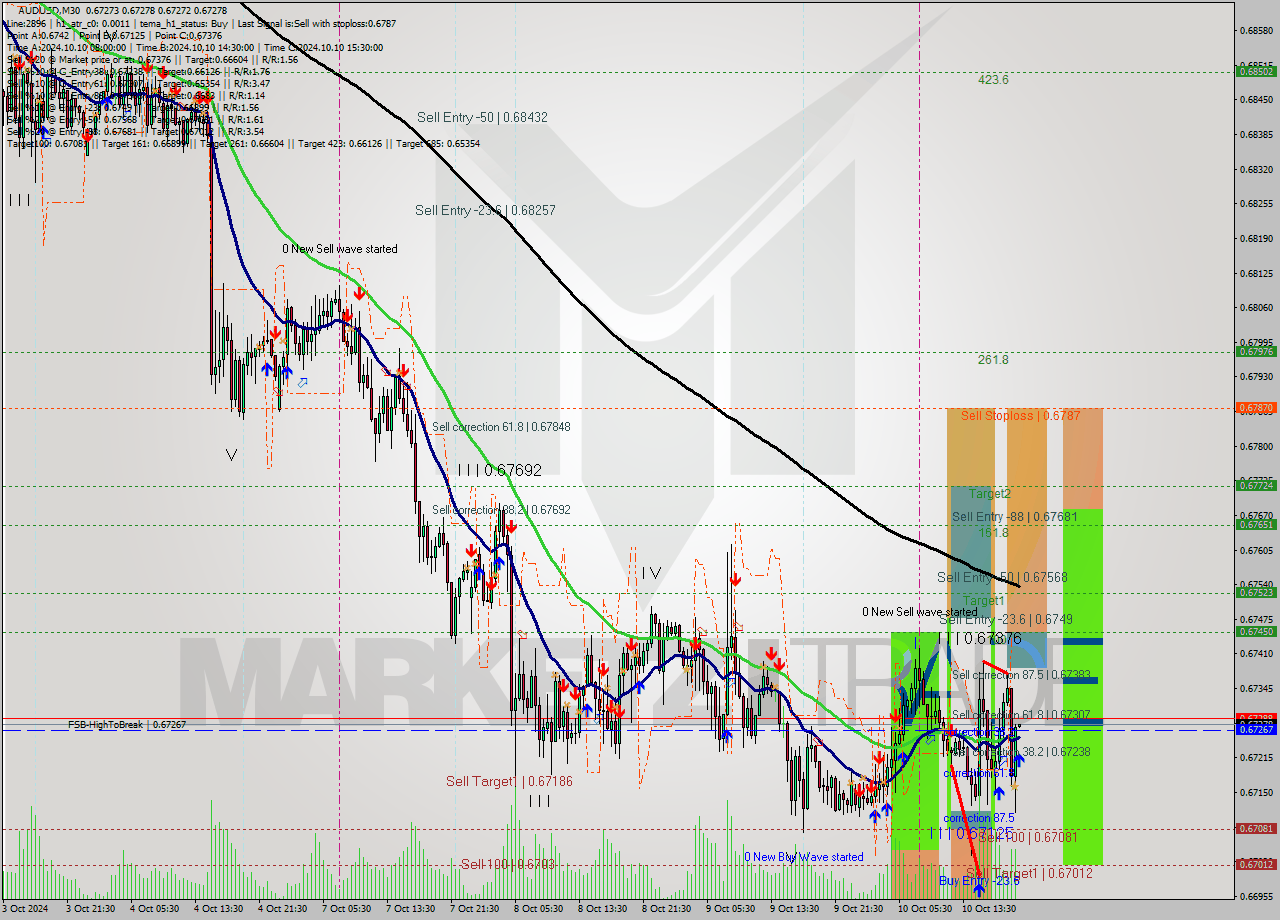Image resolution: width=1280 pixels, height=920 pixels.
Task: Click the 'Sell correction 88.2 | 0.67692' label
Action: 501,509
